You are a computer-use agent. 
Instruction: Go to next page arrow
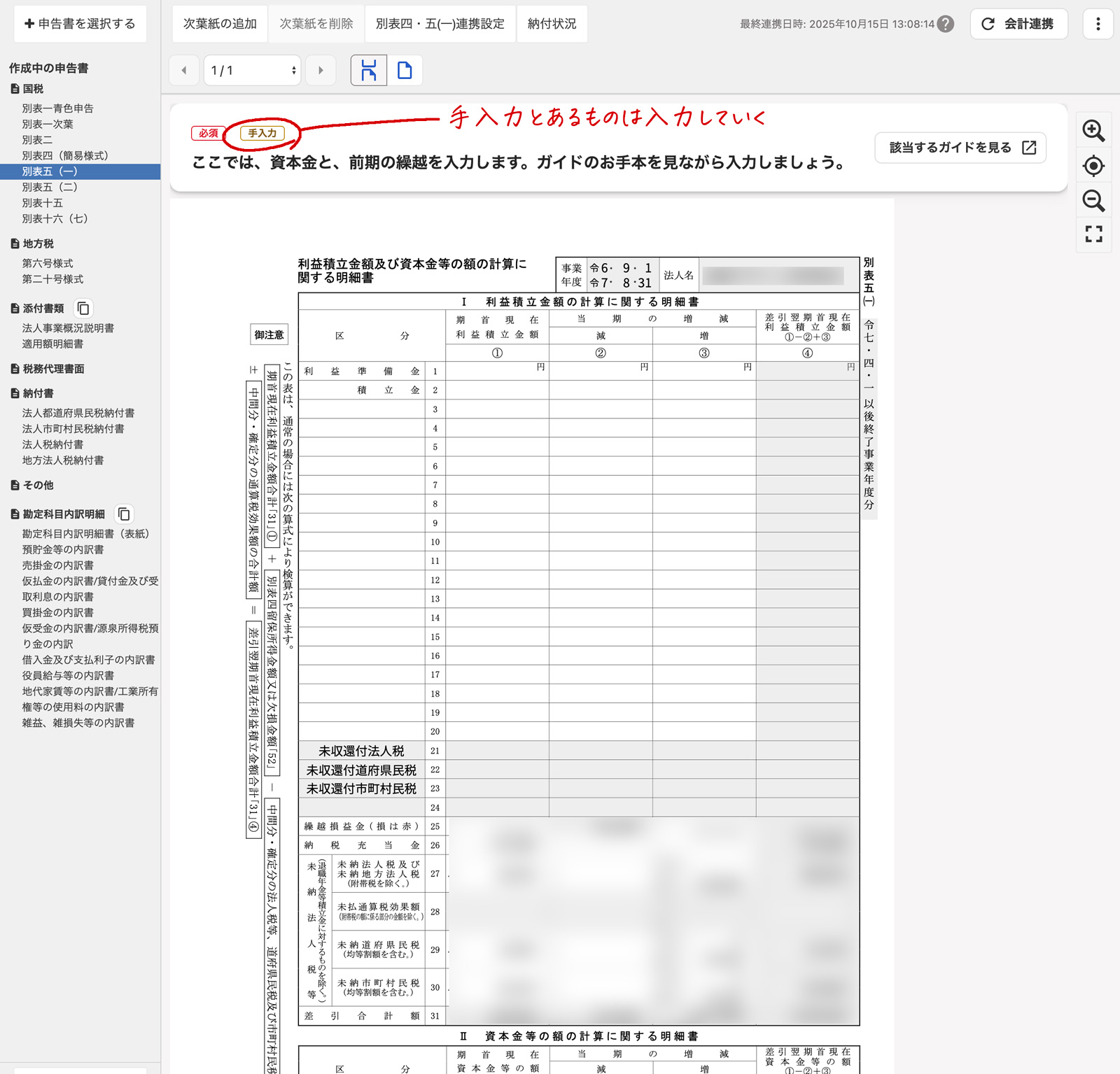(x=321, y=71)
